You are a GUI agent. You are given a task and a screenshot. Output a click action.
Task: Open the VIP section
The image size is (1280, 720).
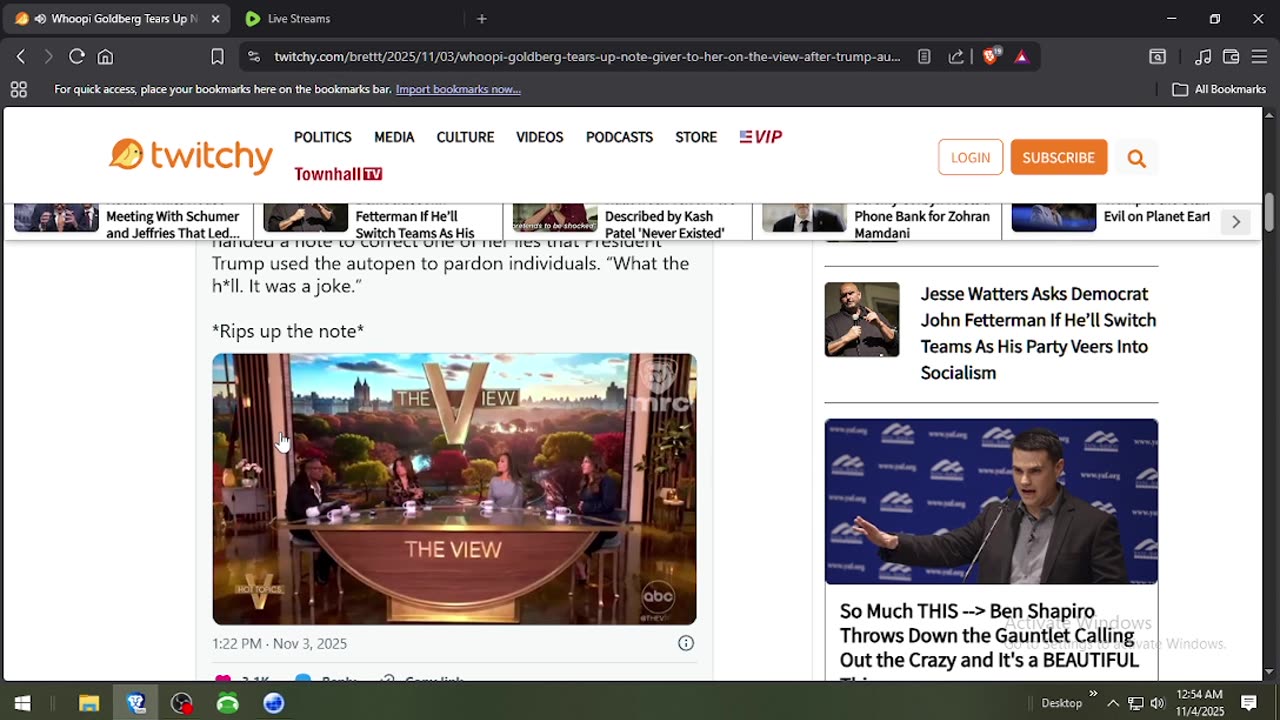click(761, 137)
